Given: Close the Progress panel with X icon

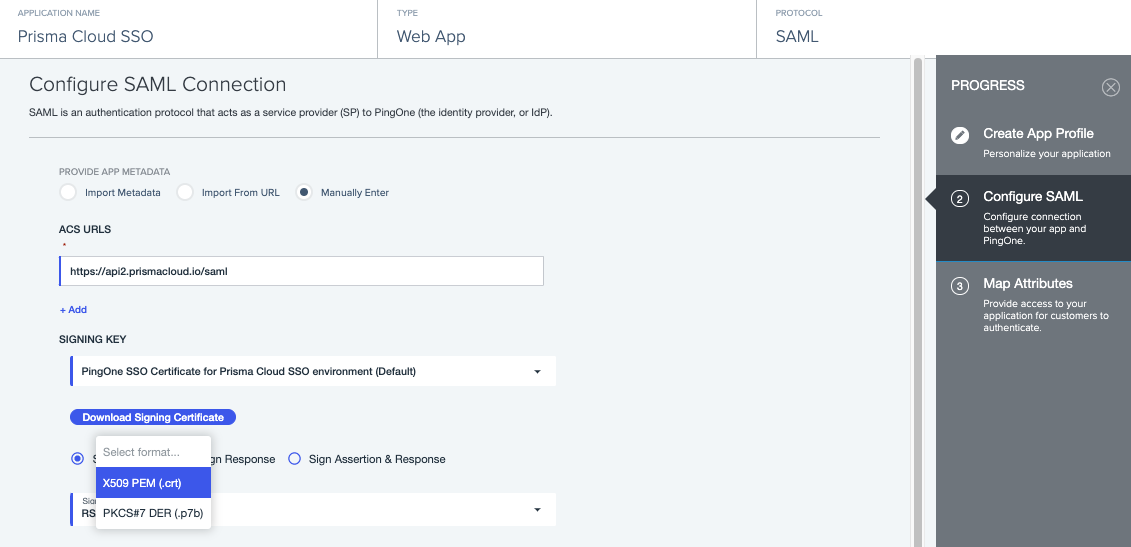Looking at the screenshot, I should pos(1110,87).
